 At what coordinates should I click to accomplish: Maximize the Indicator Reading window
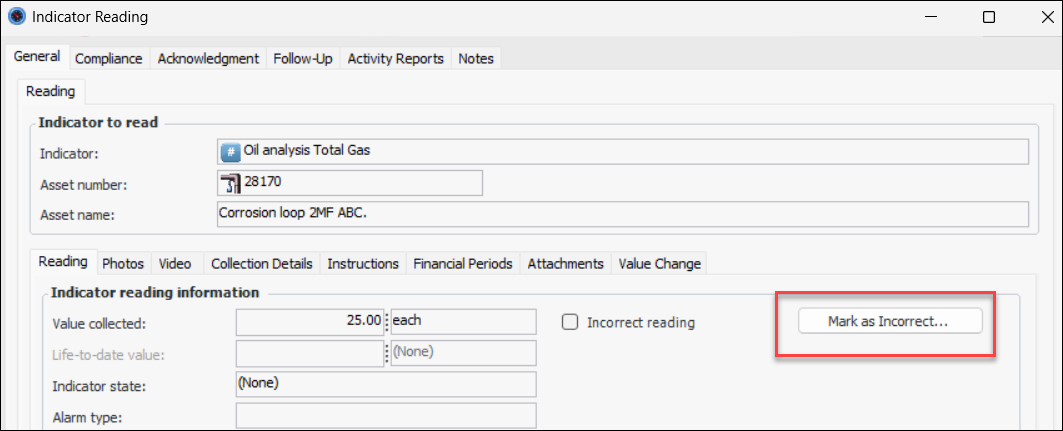coord(989,17)
